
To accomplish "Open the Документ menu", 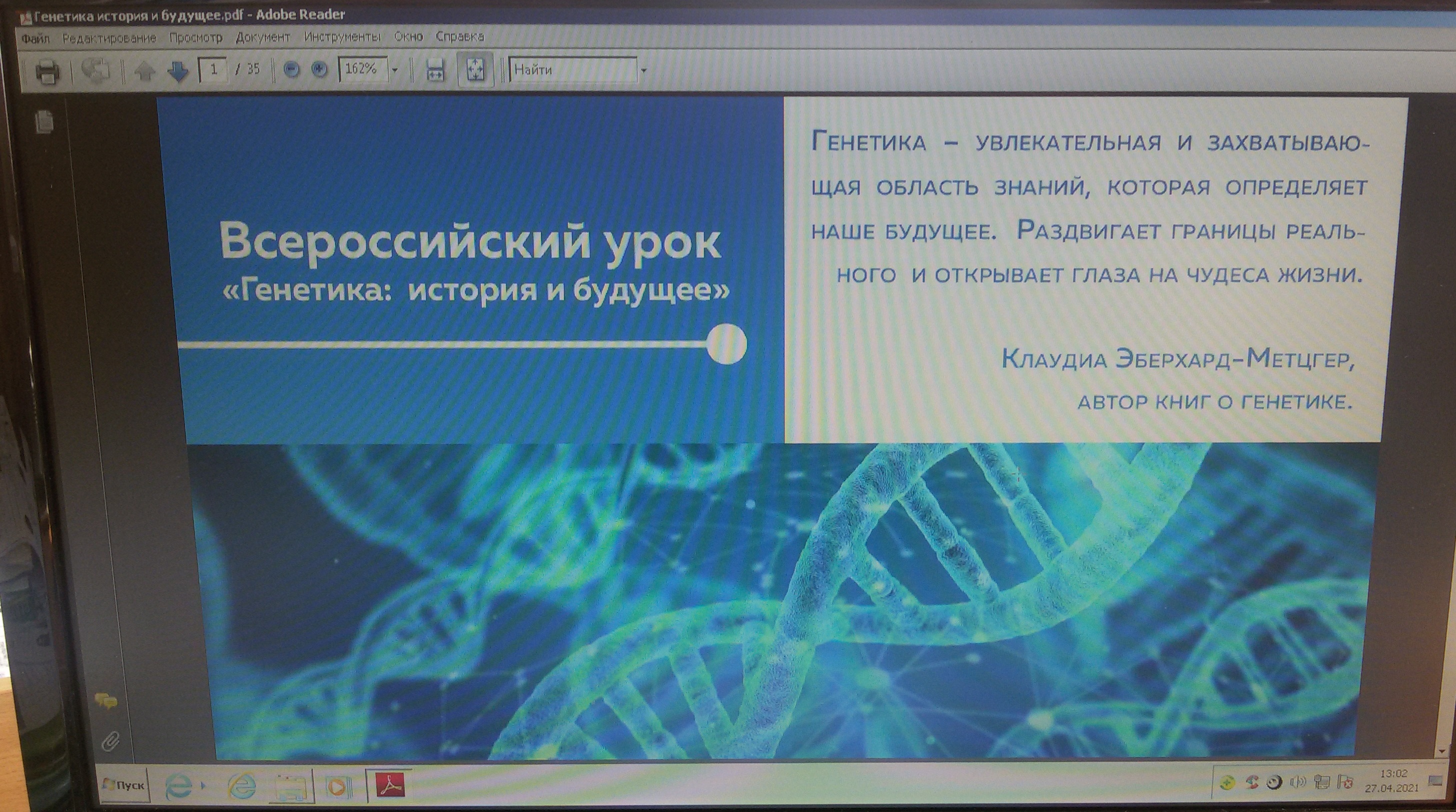I will coord(263,38).
